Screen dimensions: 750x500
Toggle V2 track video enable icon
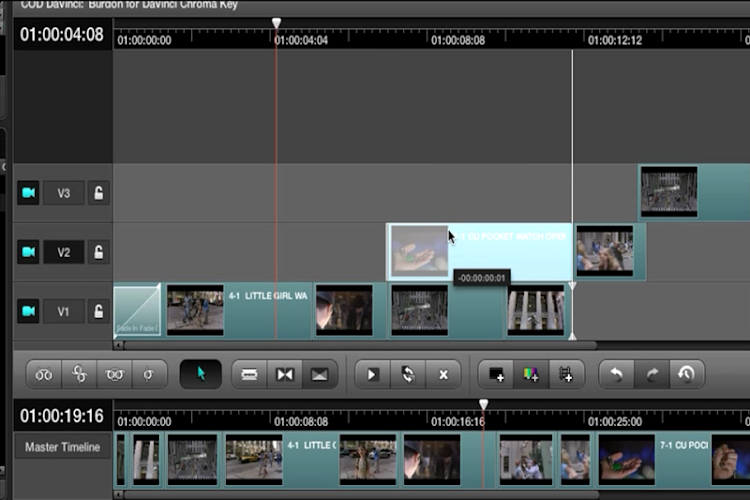click(x=28, y=252)
